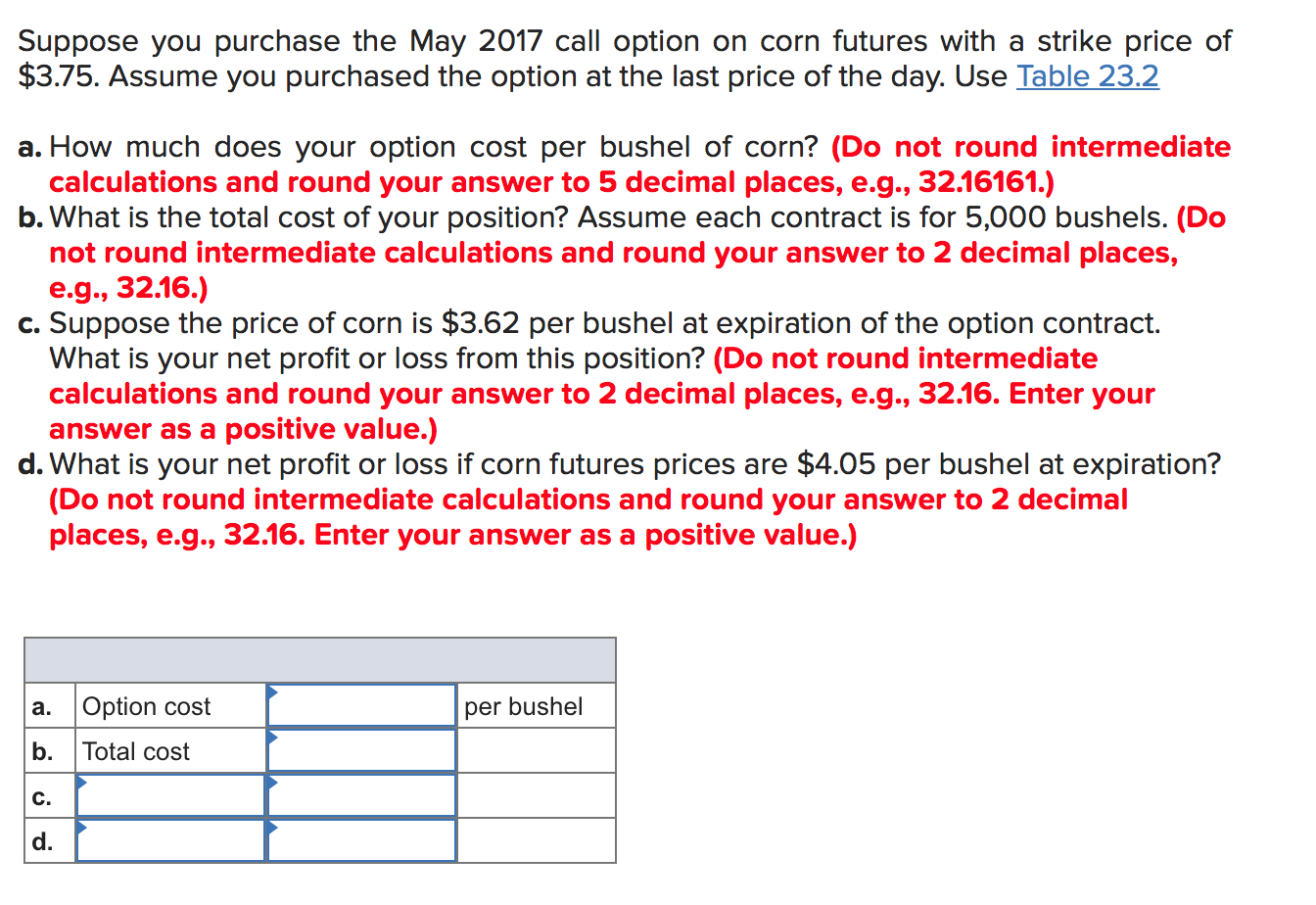Open the Table 23.2 hyperlink
This screenshot has height=905, width=1316.
pos(1087,76)
